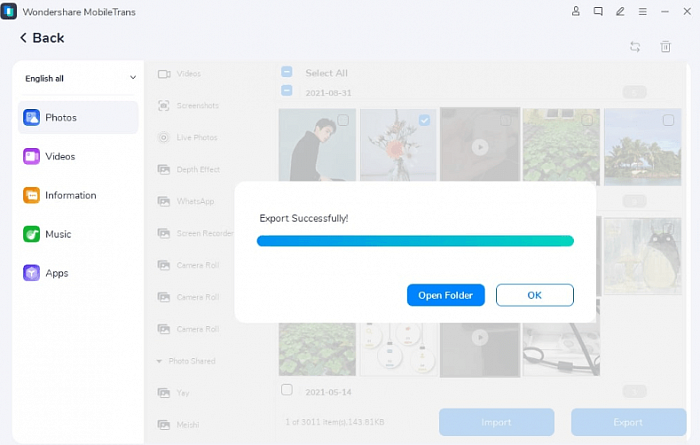Viewport: 700px width, 445px height.
Task: Open the feedback message icon
Action: click(x=598, y=11)
